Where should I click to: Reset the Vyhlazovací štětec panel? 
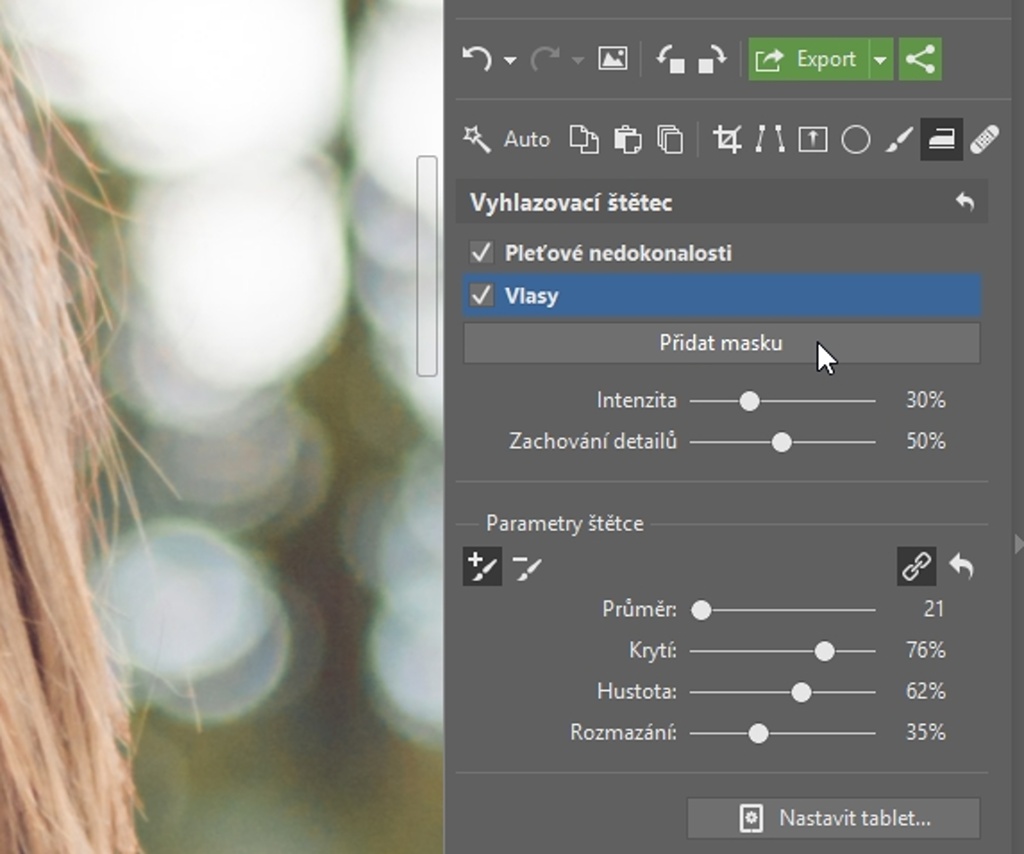pos(965,202)
